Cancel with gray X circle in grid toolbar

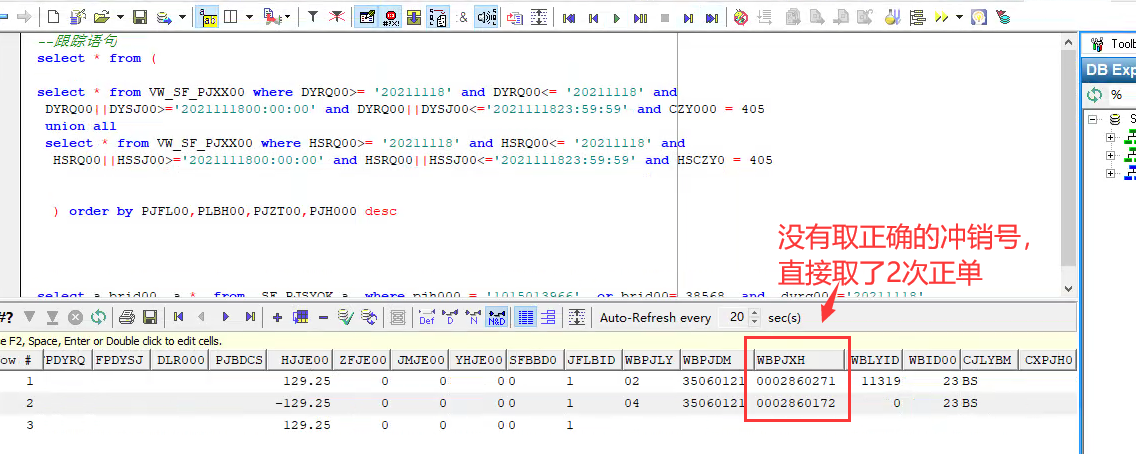tap(75, 316)
